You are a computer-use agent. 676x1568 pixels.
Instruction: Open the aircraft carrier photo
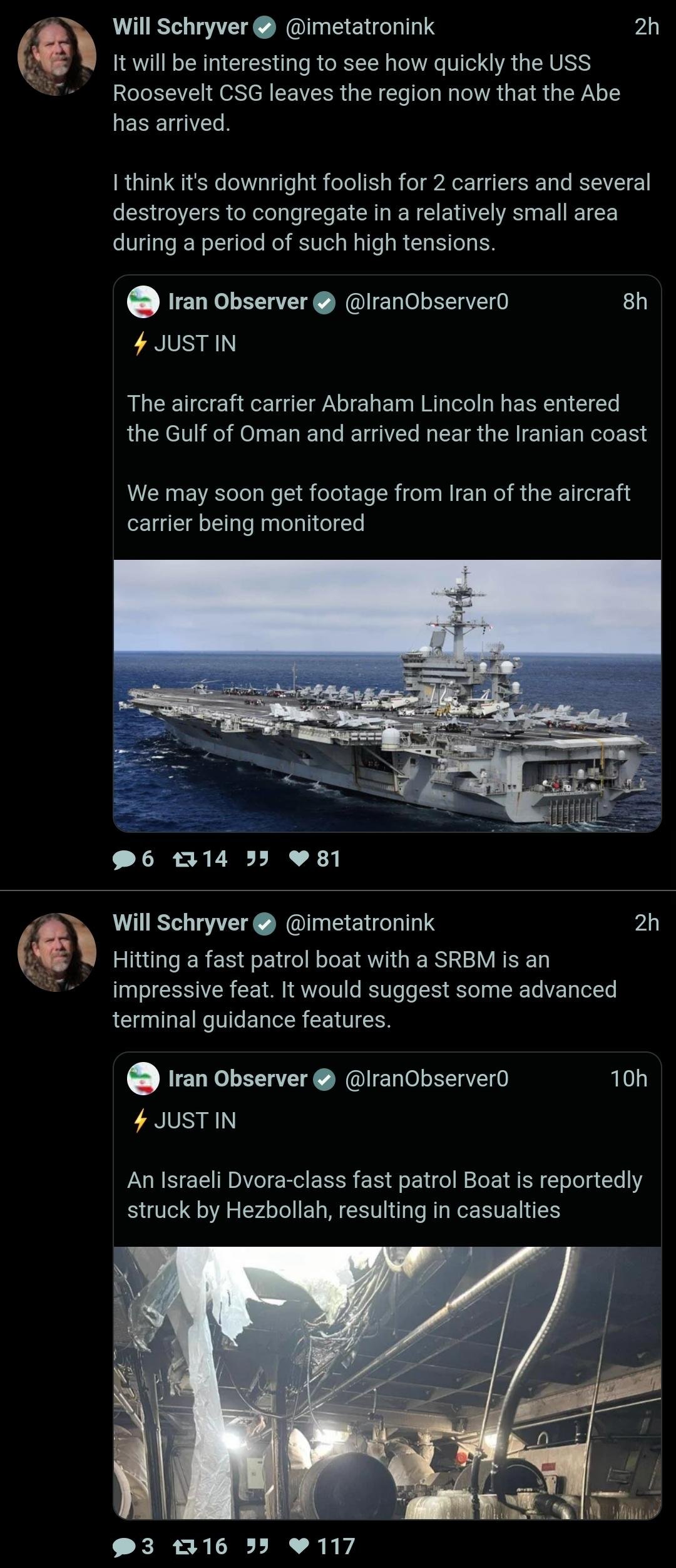(387, 695)
